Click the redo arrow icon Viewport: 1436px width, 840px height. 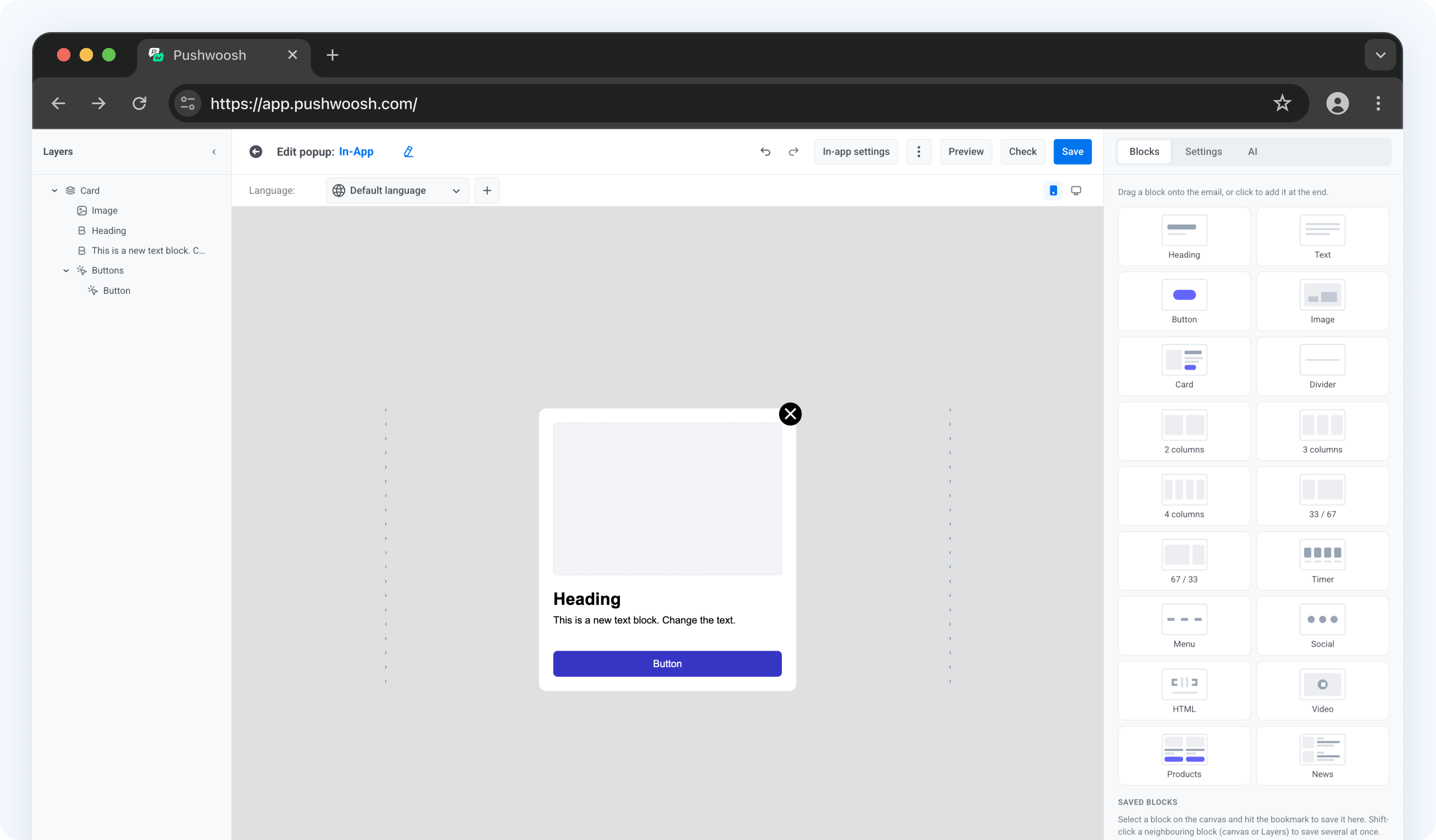pos(793,152)
